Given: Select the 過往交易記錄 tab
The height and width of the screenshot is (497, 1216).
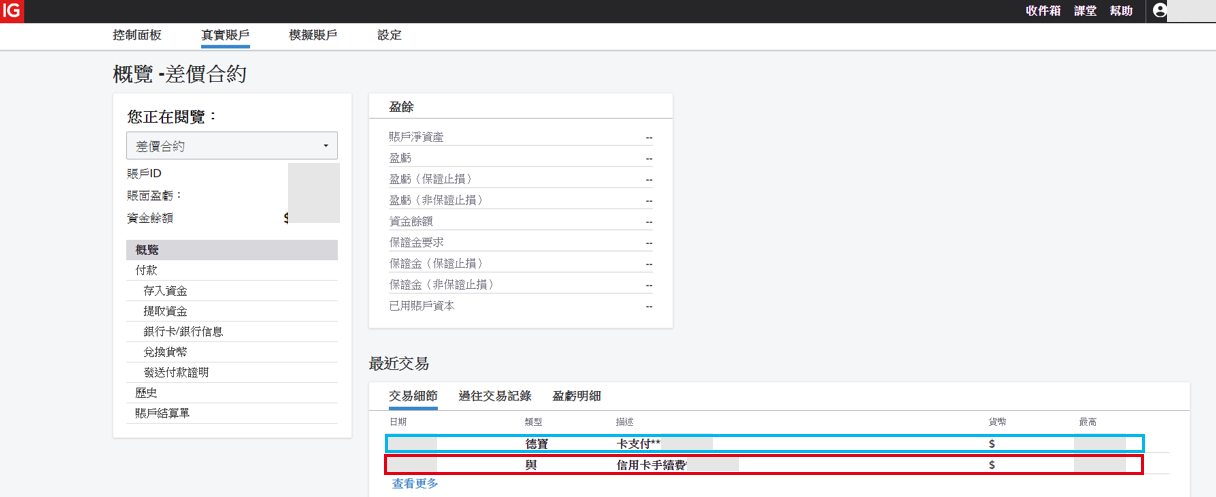Looking at the screenshot, I should pos(494,396).
